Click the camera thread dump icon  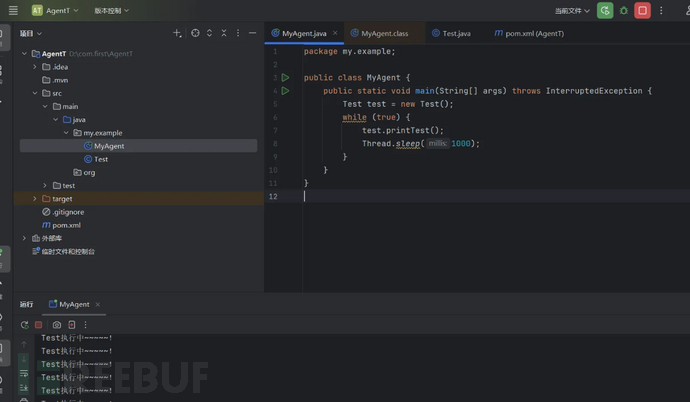pos(57,325)
